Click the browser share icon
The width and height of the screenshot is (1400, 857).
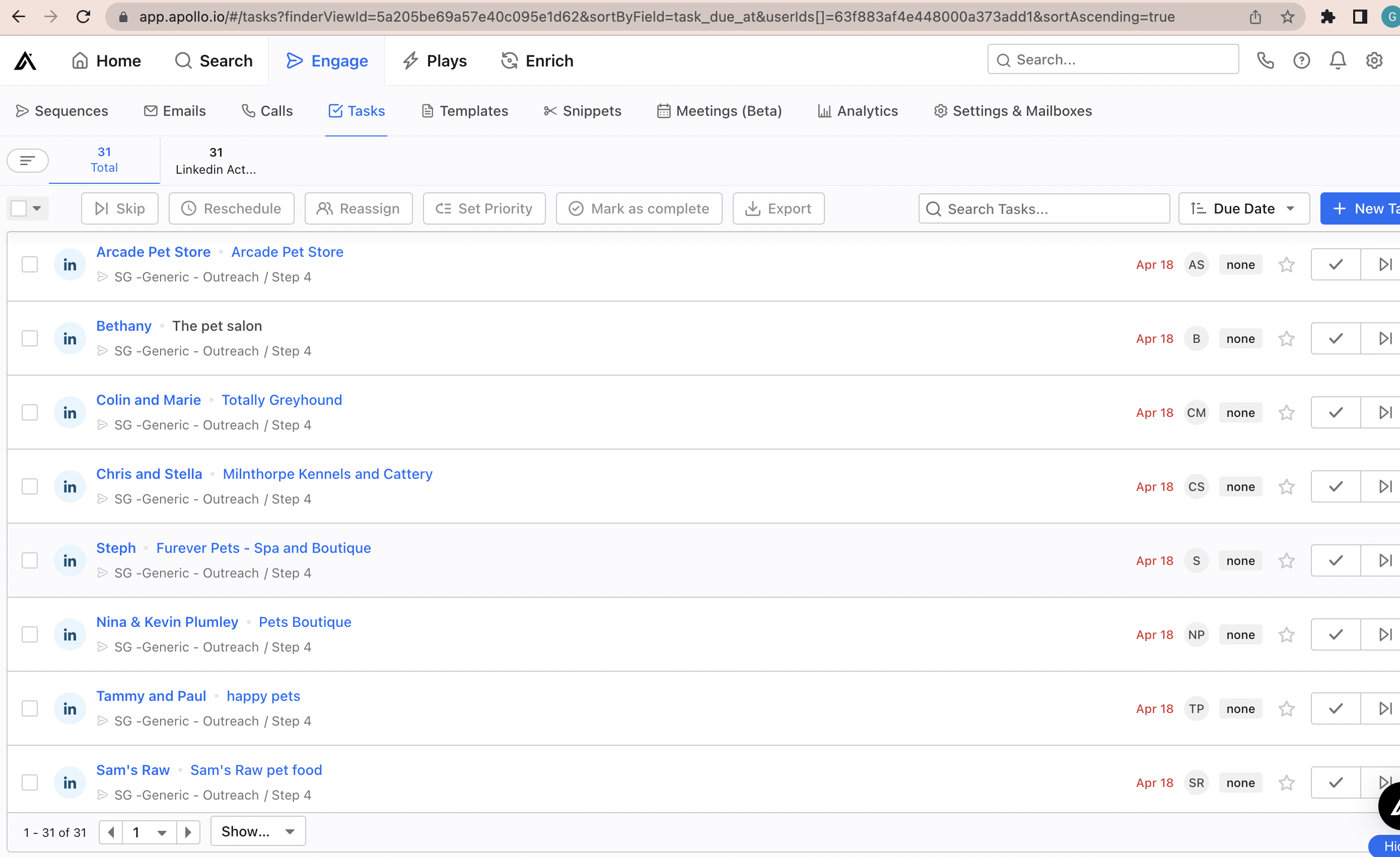coord(1255,17)
